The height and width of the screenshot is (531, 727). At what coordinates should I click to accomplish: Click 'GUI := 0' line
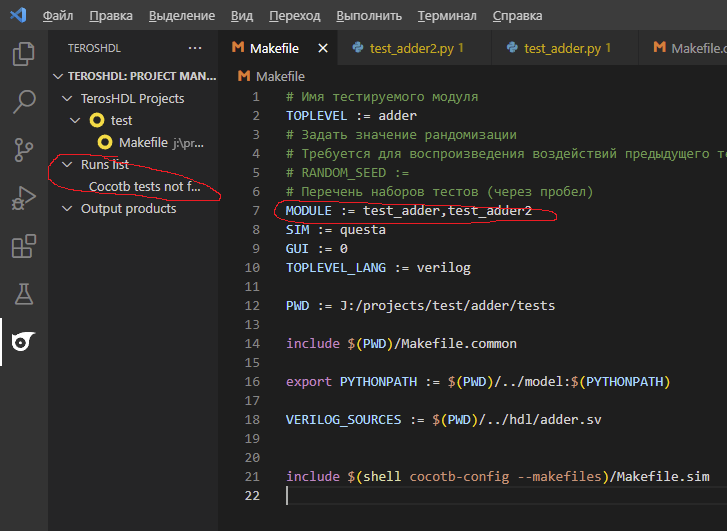coord(317,249)
